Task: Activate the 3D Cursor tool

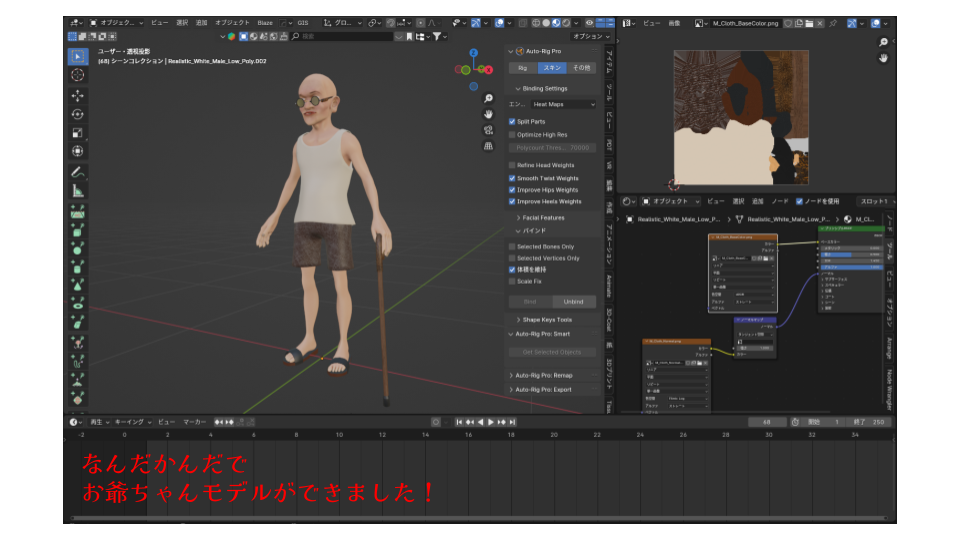Action: tap(78, 75)
